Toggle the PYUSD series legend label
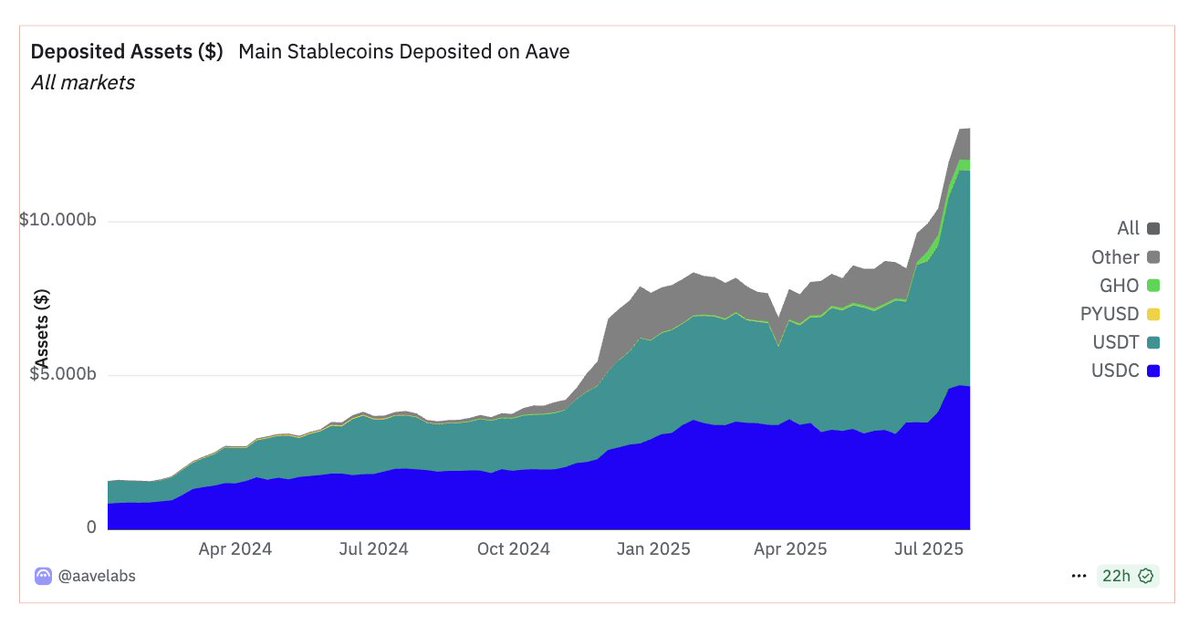Image resolution: width=1199 pixels, height=626 pixels. [1110, 313]
